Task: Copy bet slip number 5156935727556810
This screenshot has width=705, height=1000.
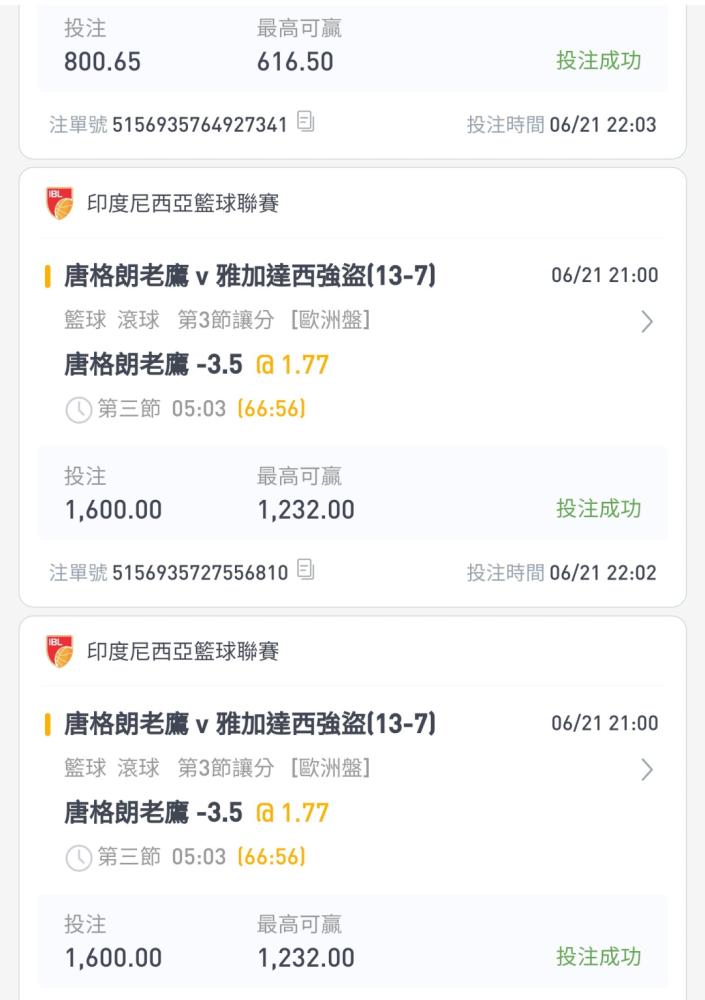Action: tap(306, 569)
